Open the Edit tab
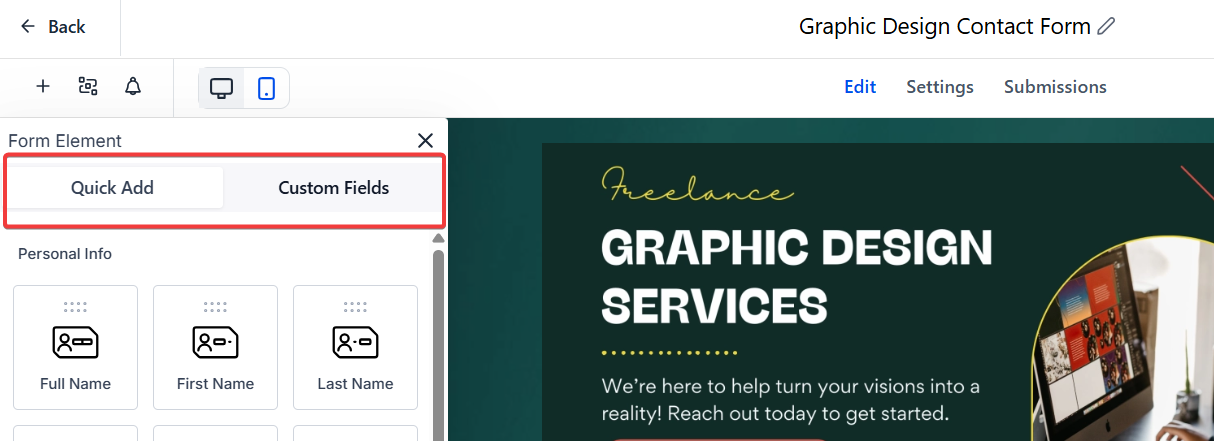1214x441 pixels. pyautogui.click(x=860, y=87)
